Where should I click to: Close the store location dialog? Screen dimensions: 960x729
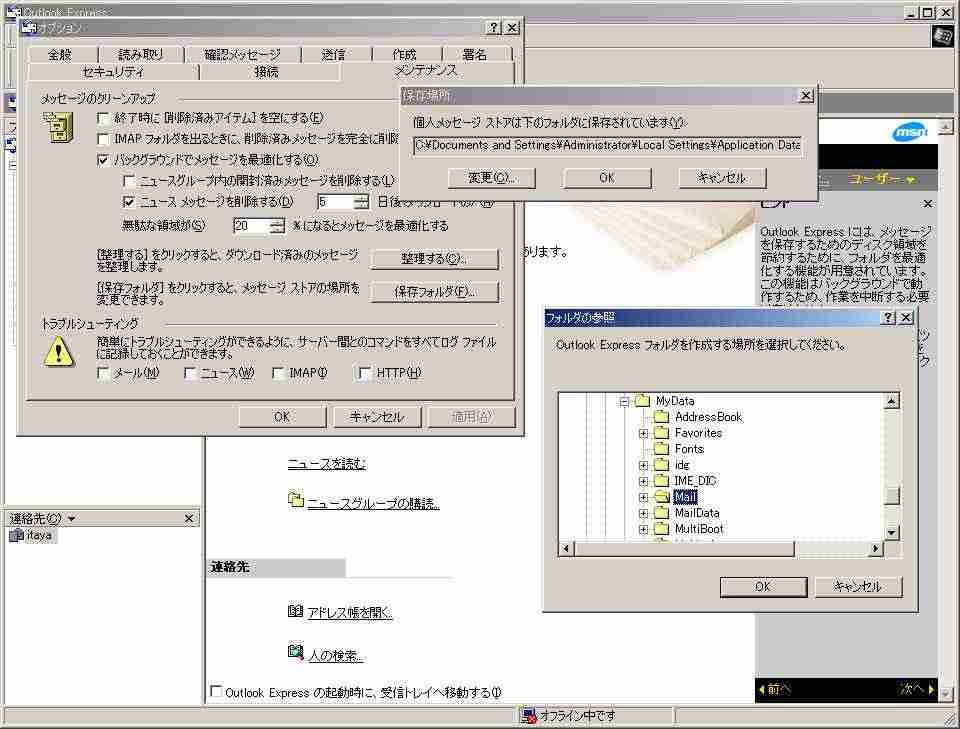806,95
